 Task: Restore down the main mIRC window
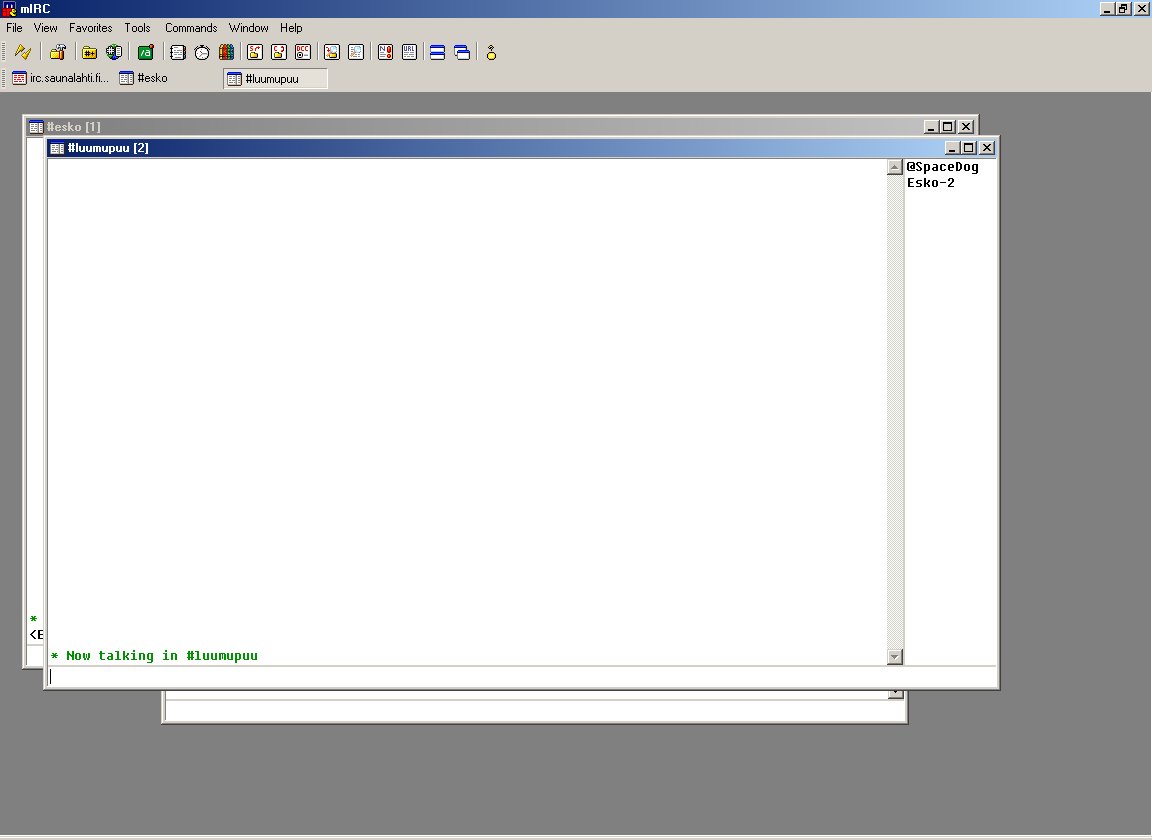coord(1123,9)
